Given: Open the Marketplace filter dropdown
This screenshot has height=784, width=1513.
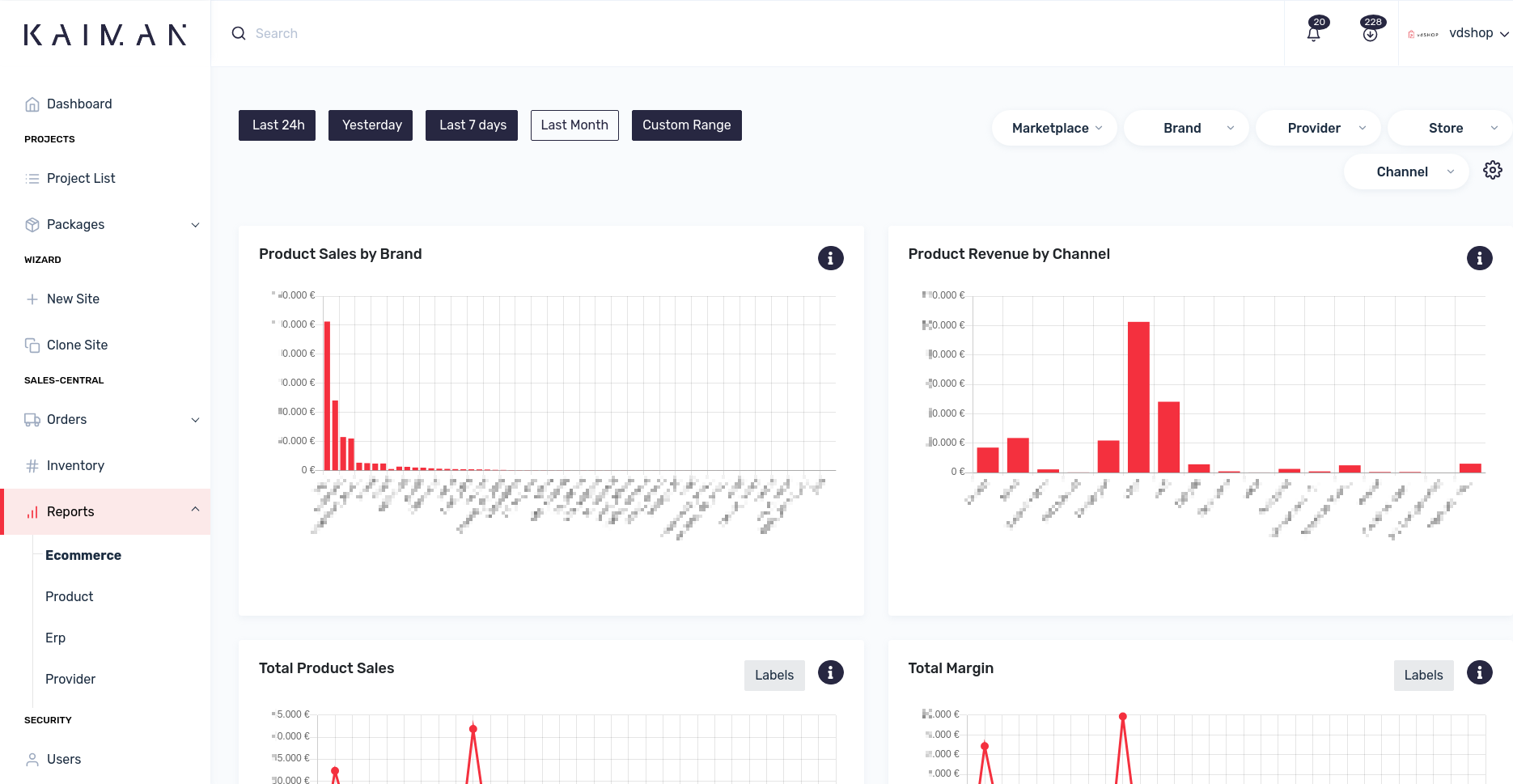Looking at the screenshot, I should tap(1054, 128).
